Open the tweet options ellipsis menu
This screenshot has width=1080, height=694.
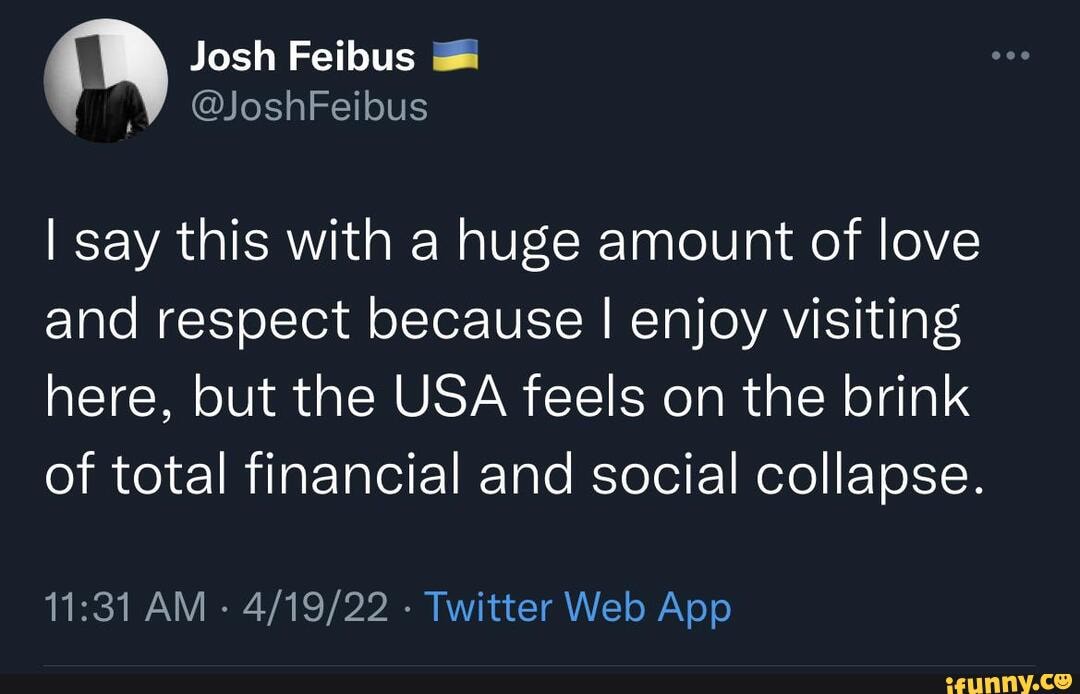(1010, 55)
